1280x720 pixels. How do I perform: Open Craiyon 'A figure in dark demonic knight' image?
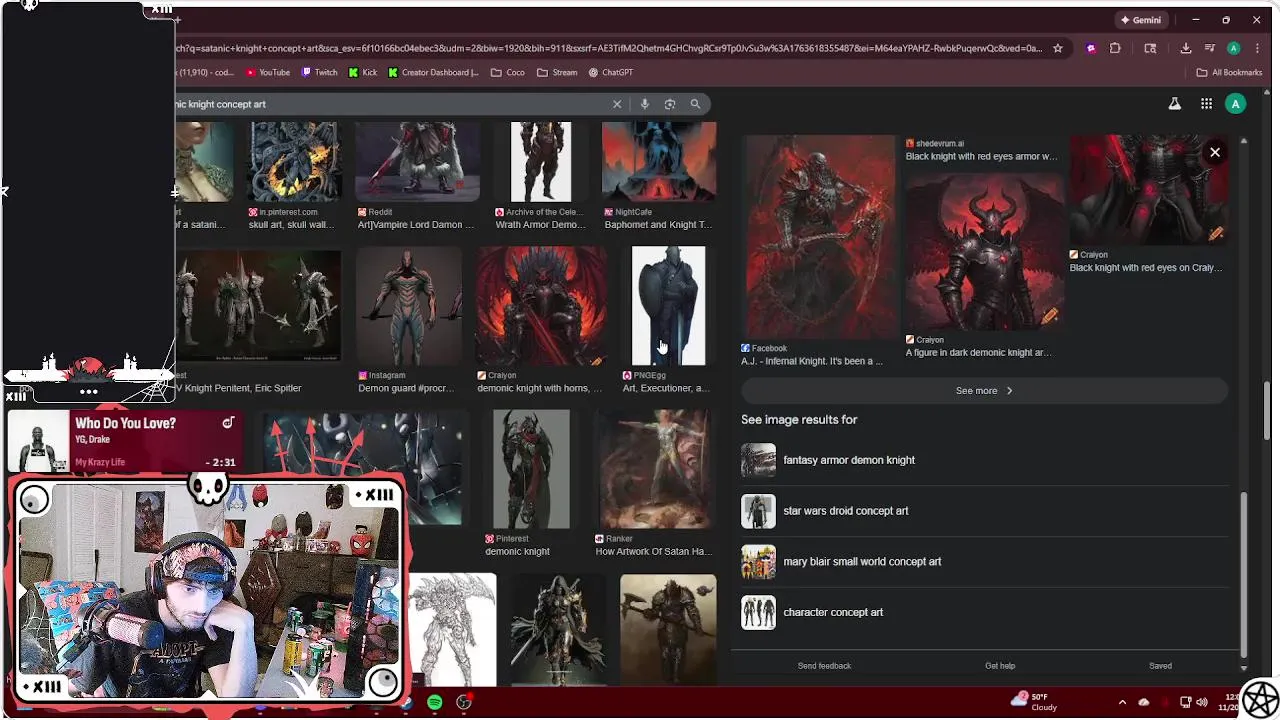[984, 250]
